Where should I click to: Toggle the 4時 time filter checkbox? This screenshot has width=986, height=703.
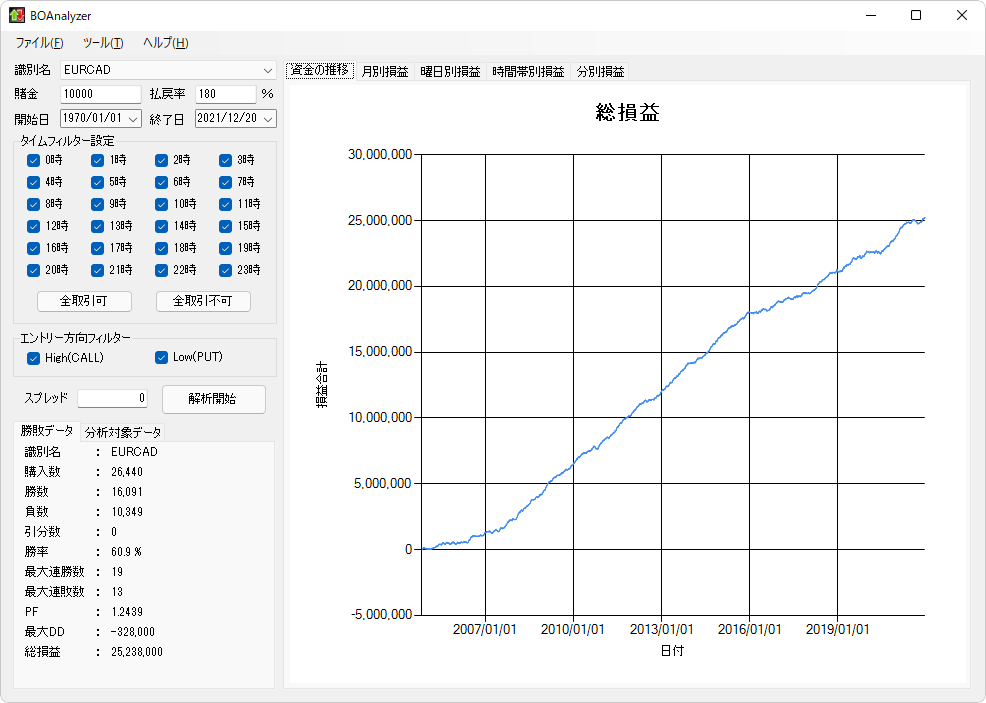tap(33, 182)
